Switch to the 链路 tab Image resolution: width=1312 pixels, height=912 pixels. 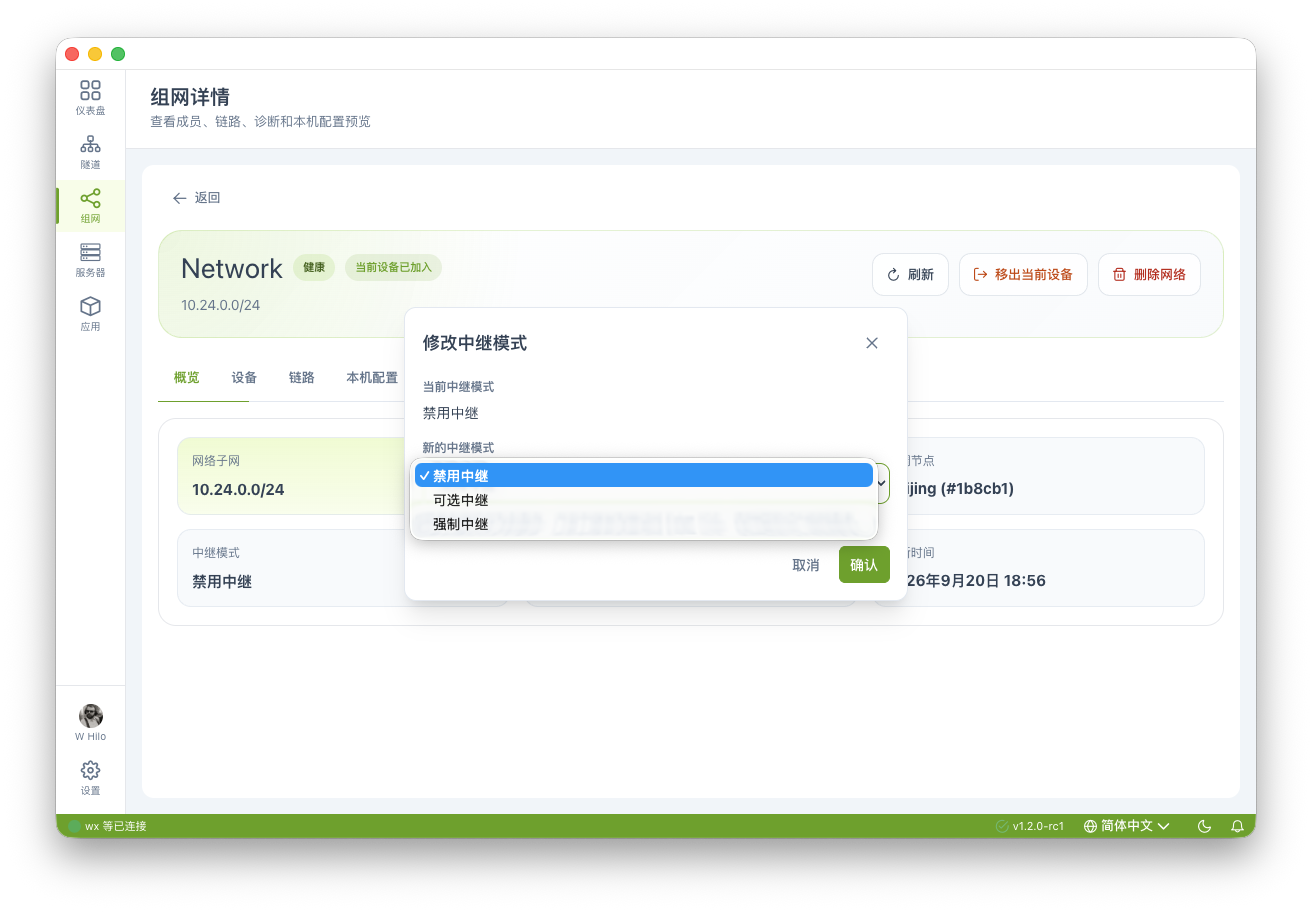[302, 377]
